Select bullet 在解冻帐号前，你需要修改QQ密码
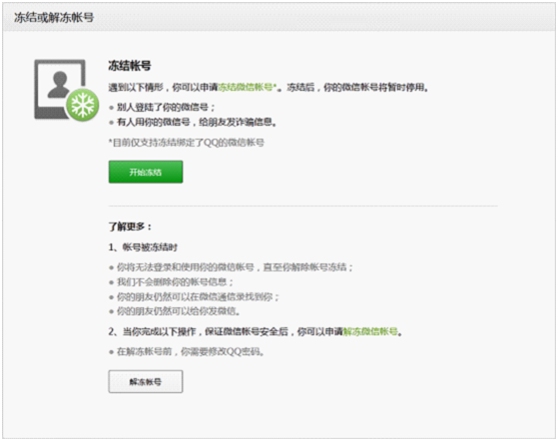Image resolution: width=558 pixels, height=441 pixels. coord(190,352)
